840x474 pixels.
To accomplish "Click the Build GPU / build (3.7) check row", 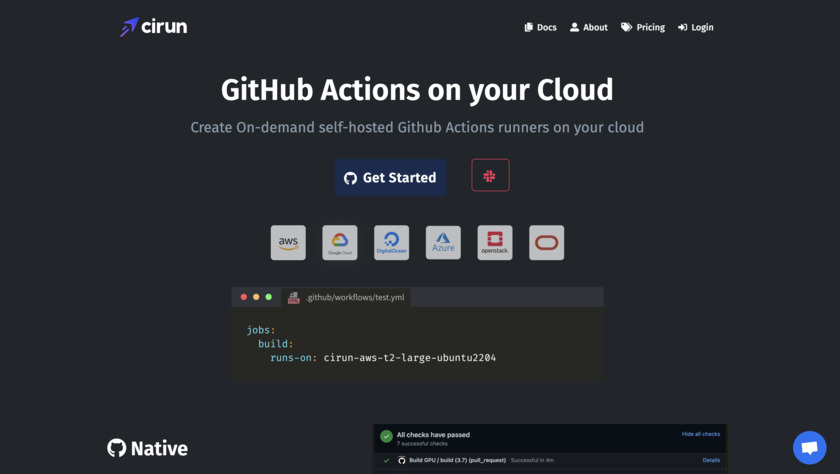I will click(x=550, y=460).
